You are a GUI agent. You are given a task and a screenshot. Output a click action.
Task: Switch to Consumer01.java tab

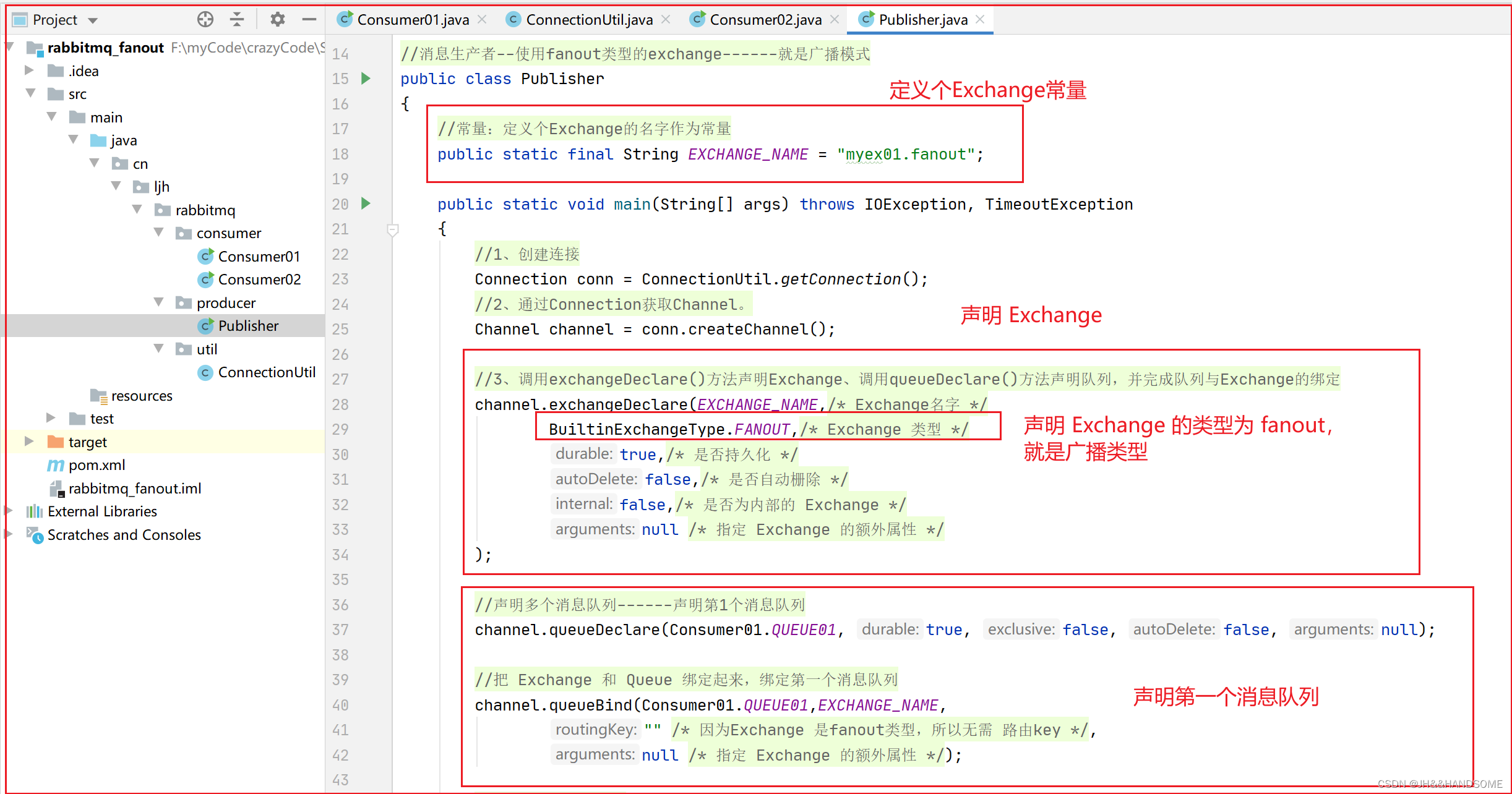pos(412,20)
